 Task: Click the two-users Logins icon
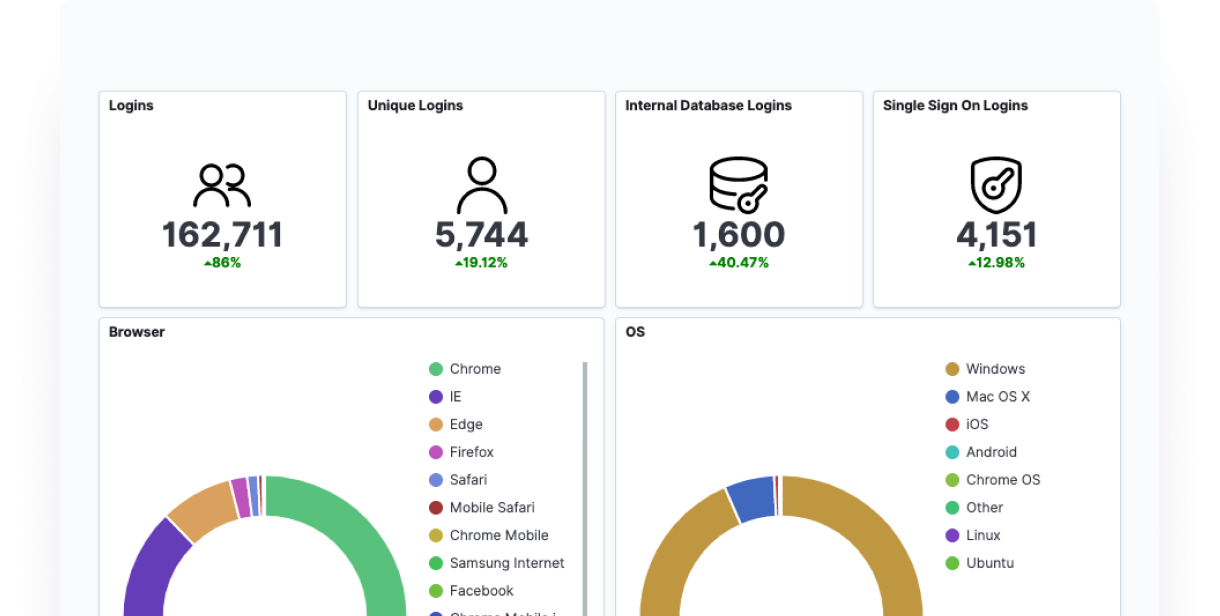[x=222, y=186]
